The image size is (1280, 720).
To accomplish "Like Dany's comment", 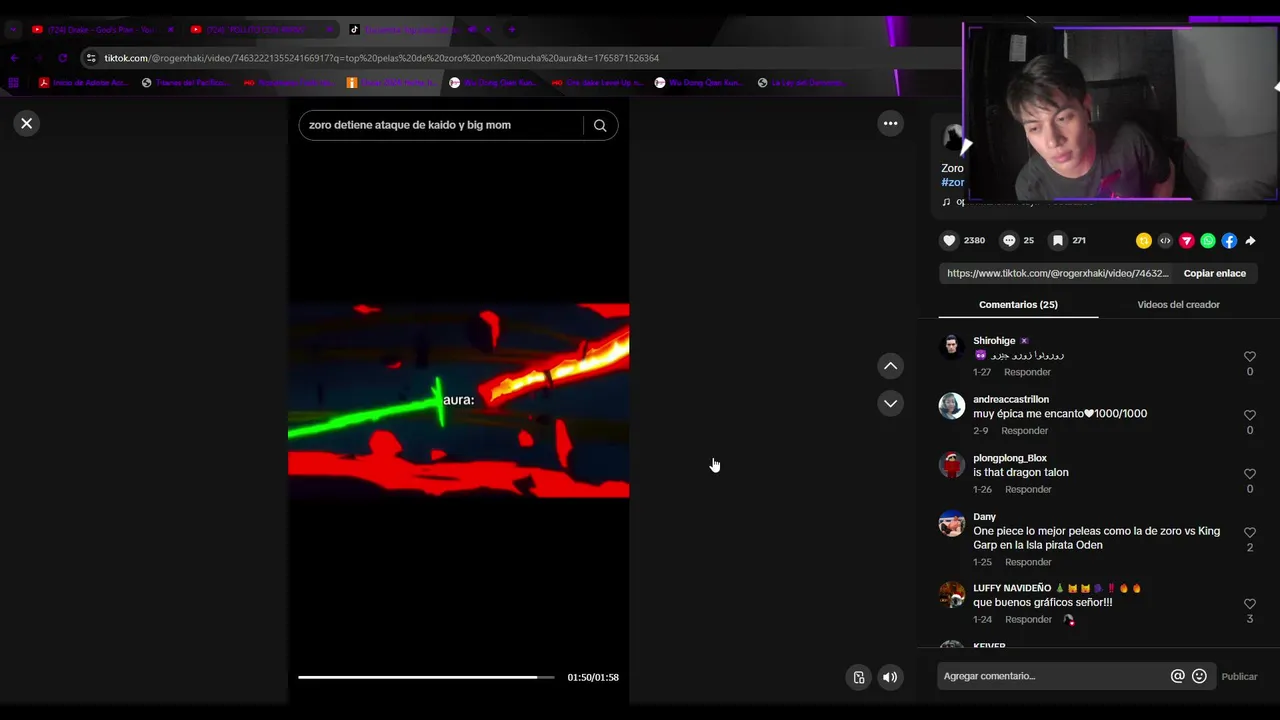I will pos(1250,532).
